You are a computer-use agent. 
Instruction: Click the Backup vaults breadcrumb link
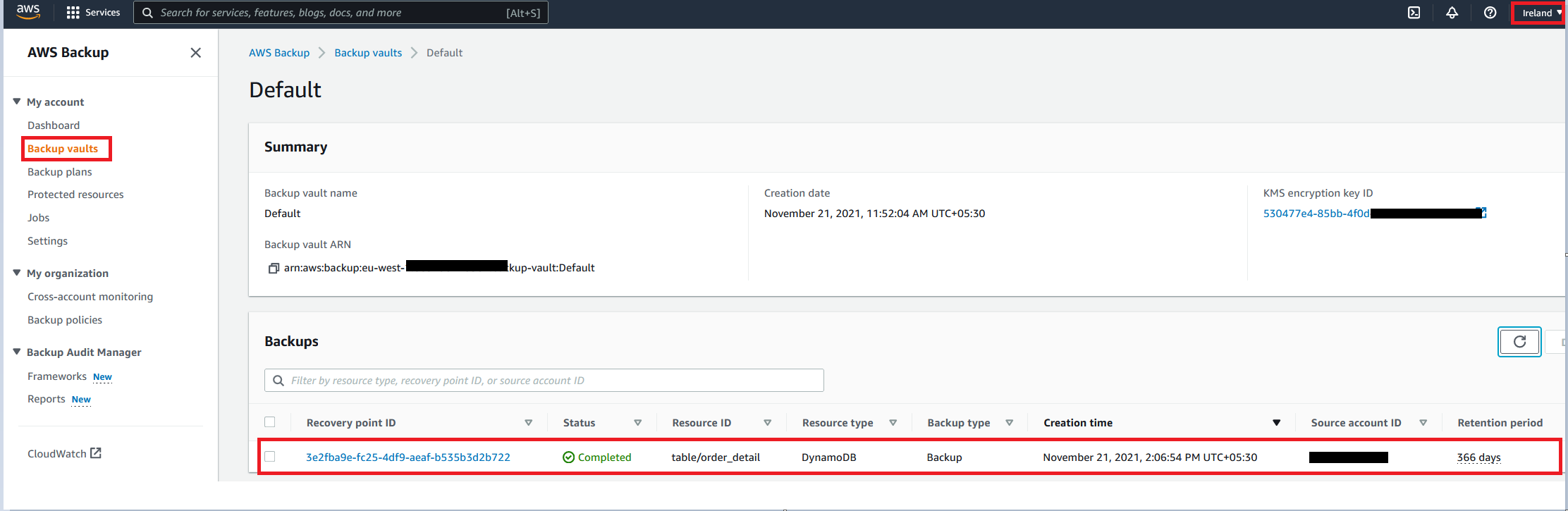(x=368, y=53)
